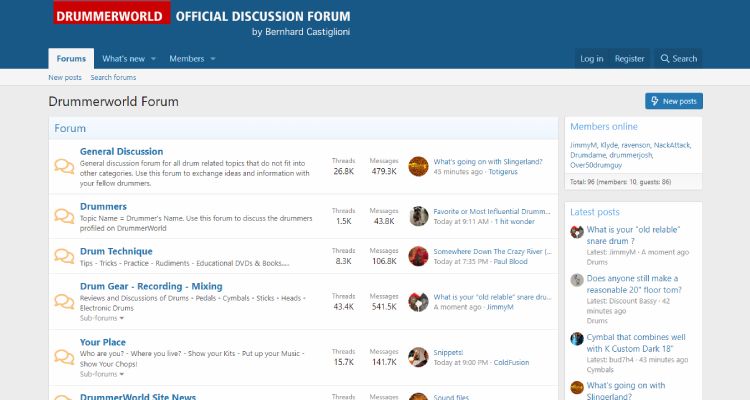
Task: Click General Discussion messages count 479.3K
Action: click(x=384, y=171)
